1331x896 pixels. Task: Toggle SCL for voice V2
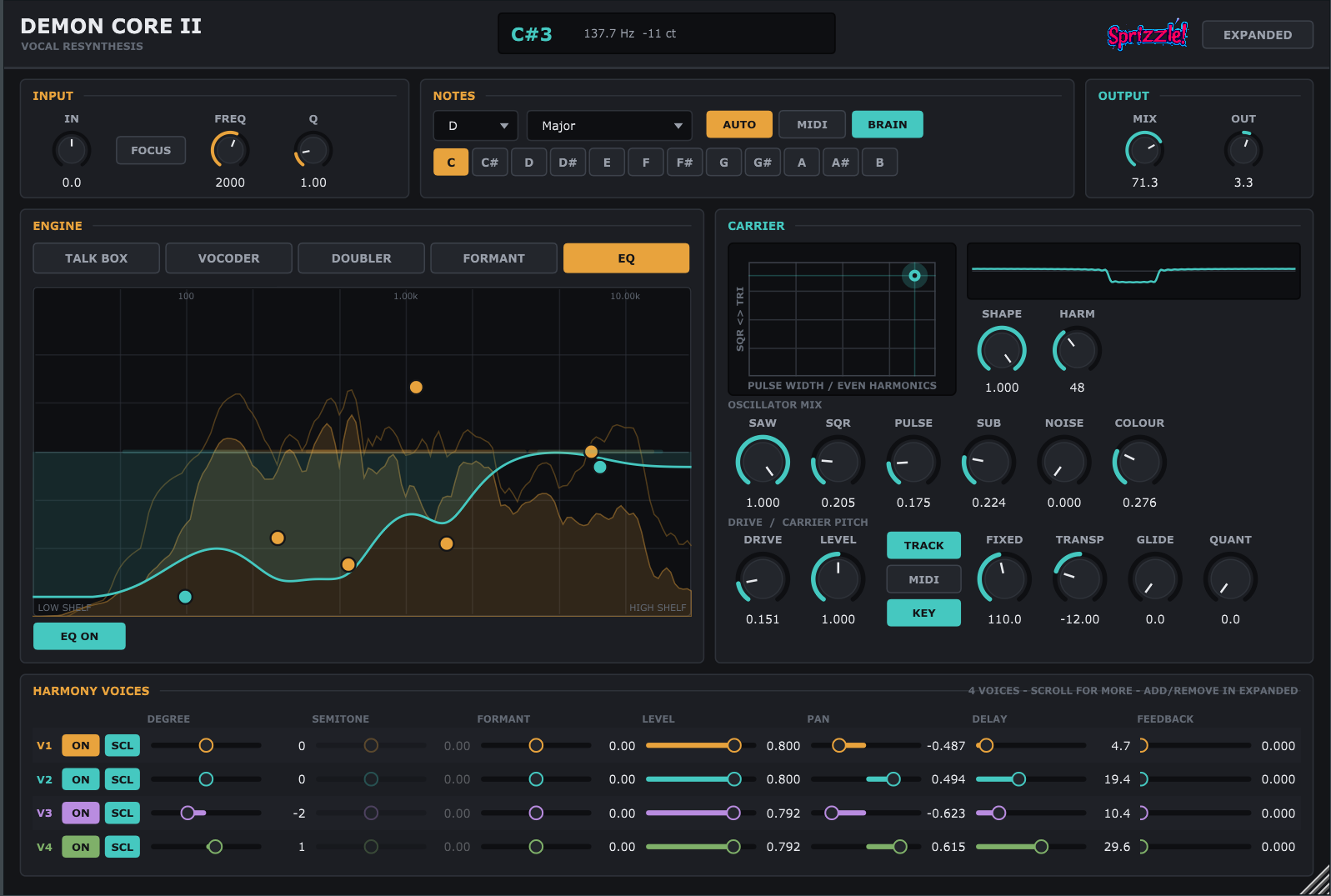123,779
